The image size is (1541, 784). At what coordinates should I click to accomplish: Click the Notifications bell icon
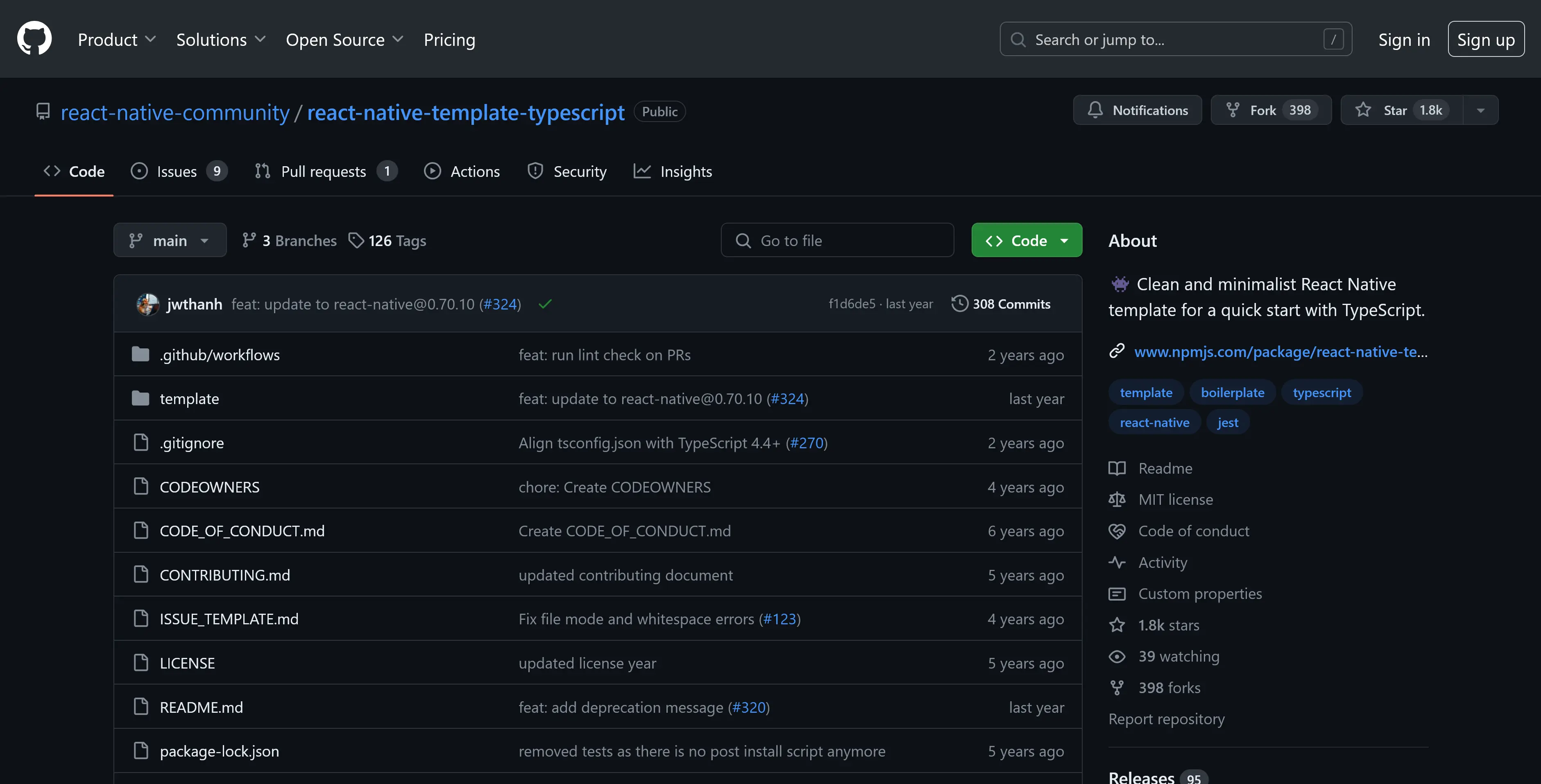coord(1095,110)
